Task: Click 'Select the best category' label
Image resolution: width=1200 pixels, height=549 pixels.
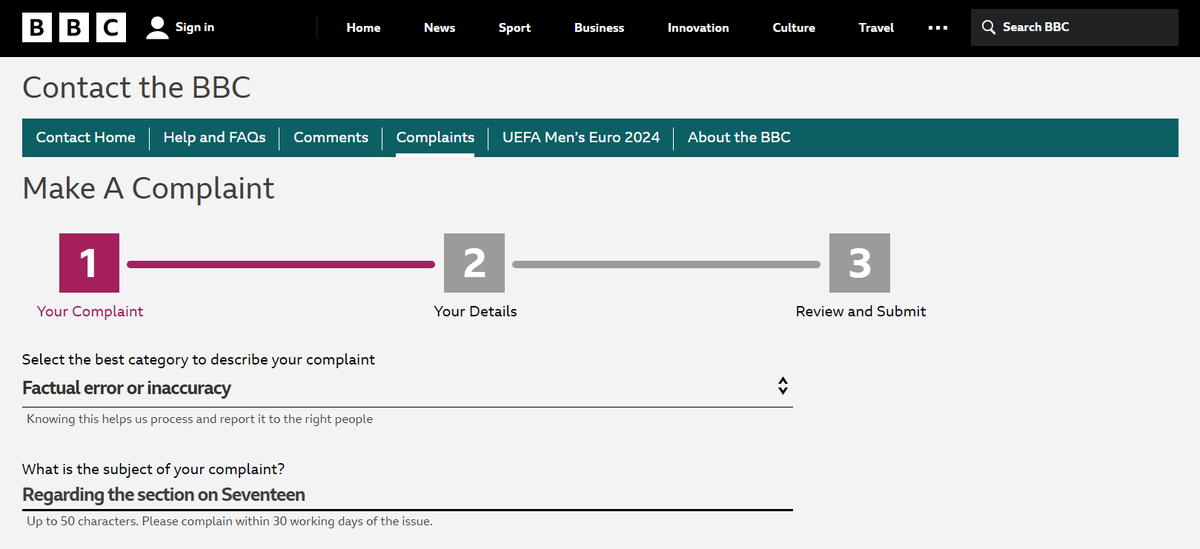Action: pyautogui.click(x=199, y=359)
